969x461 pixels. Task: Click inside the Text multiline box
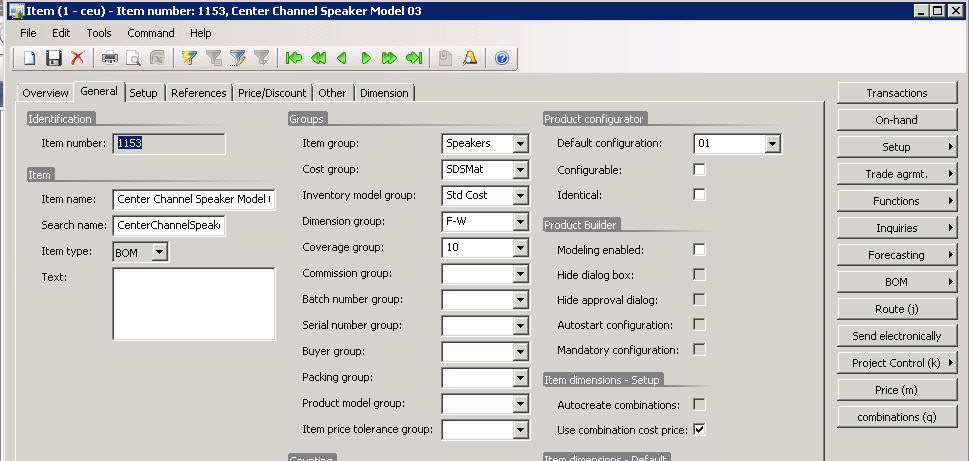193,303
